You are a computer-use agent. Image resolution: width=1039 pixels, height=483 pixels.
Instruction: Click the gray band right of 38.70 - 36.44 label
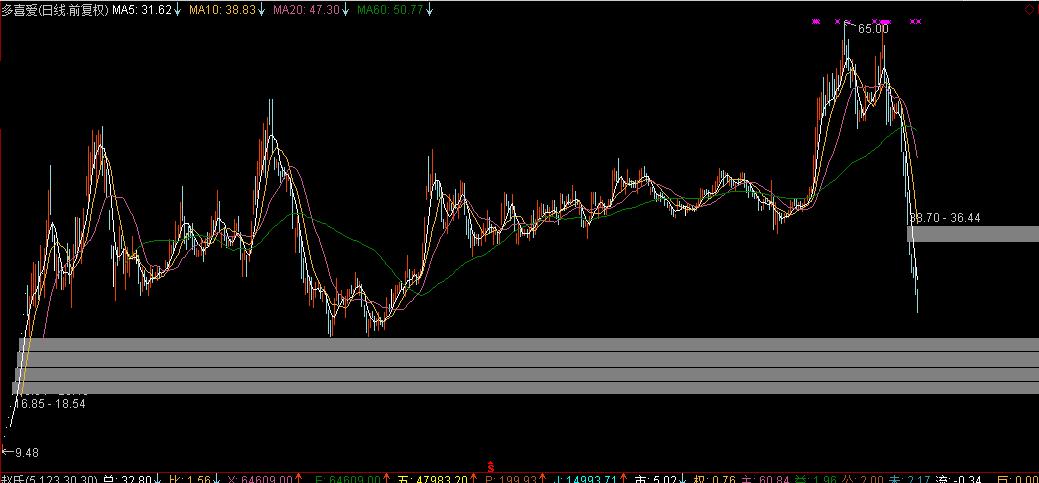(x=975, y=234)
